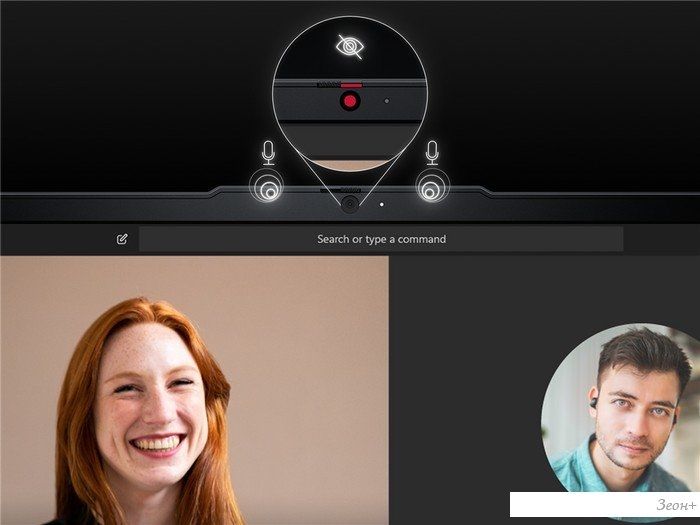Click the red privacy shutter slider tab
The width and height of the screenshot is (700, 525).
click(x=350, y=86)
